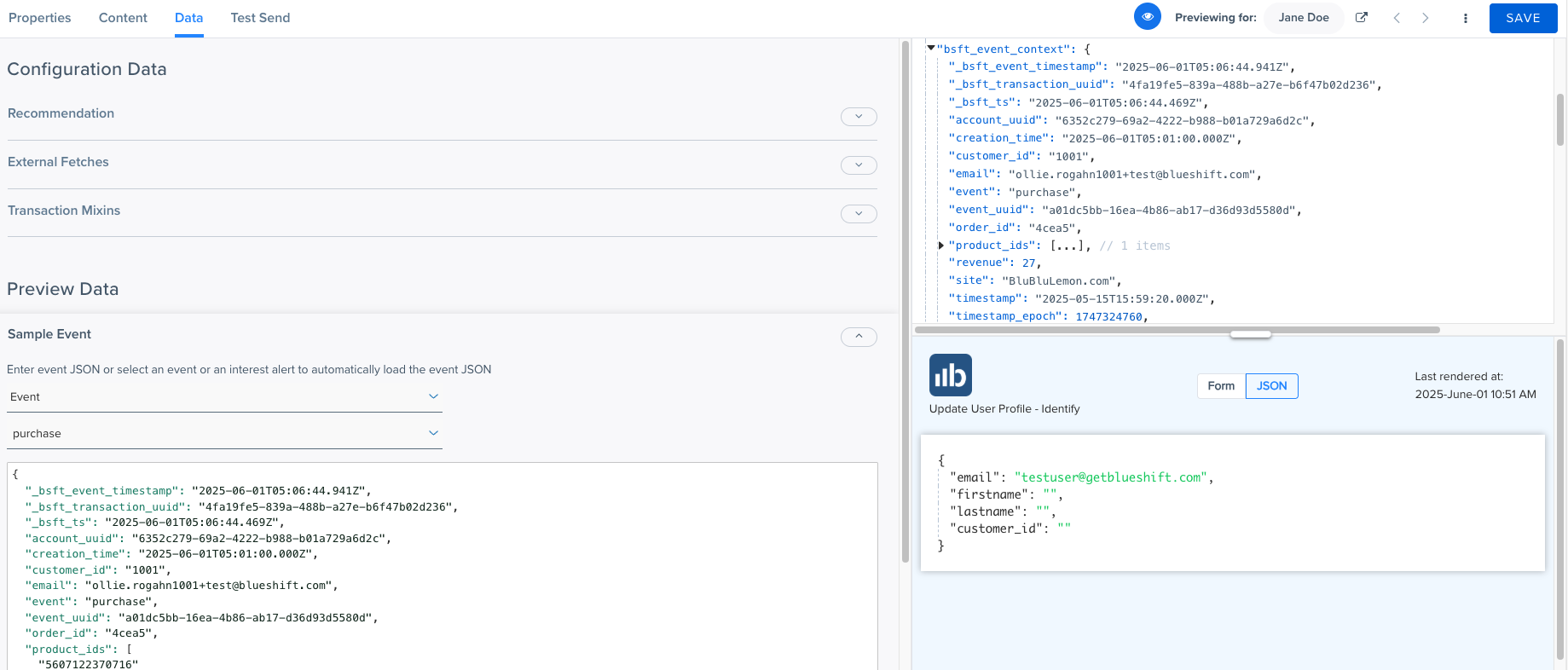Open the Test Send tab
The image size is (1568, 670).
coord(260,18)
